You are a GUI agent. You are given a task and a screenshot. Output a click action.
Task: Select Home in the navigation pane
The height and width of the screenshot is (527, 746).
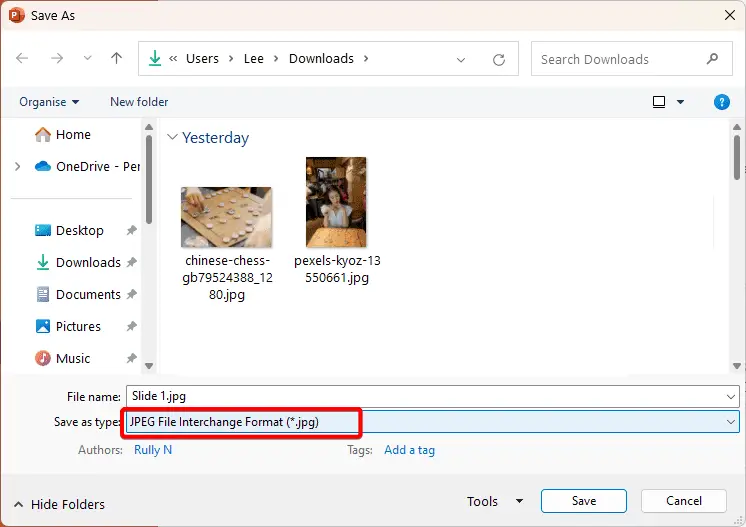point(73,135)
